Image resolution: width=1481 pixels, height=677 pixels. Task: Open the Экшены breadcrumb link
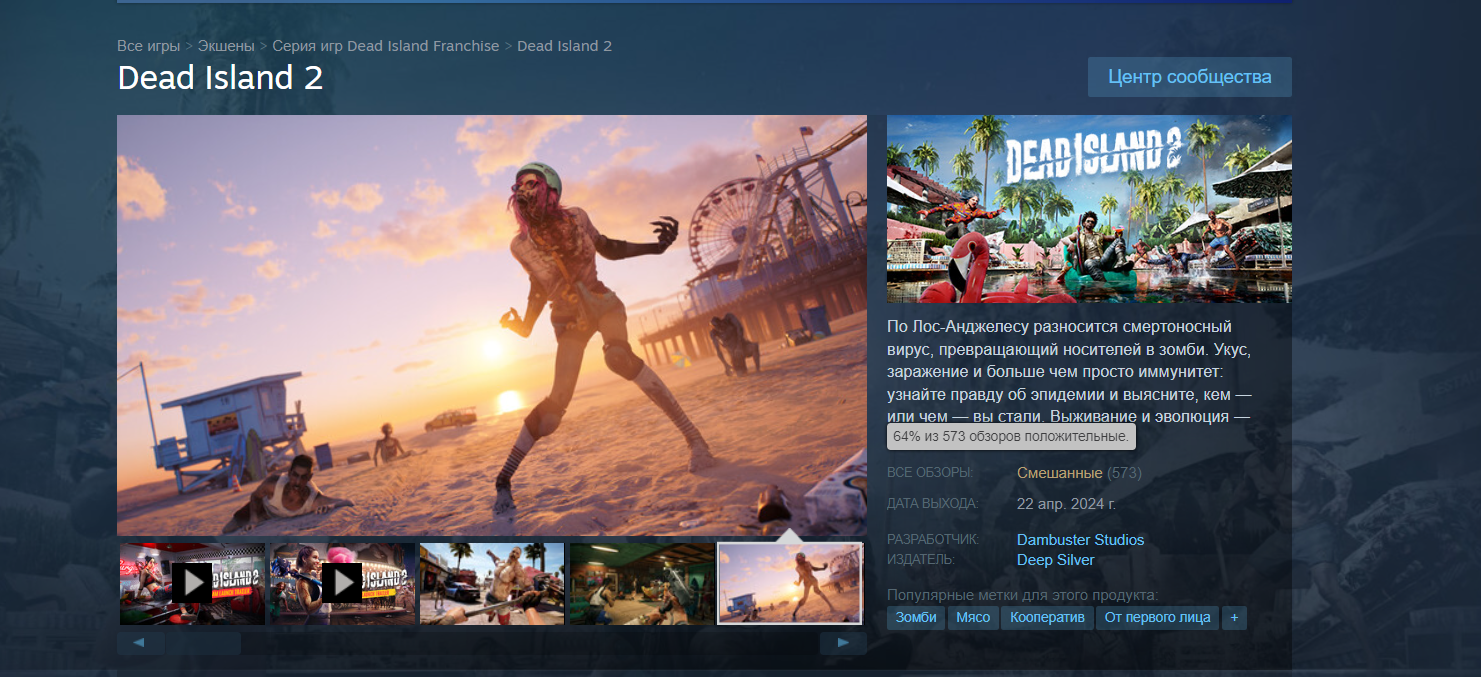226,46
